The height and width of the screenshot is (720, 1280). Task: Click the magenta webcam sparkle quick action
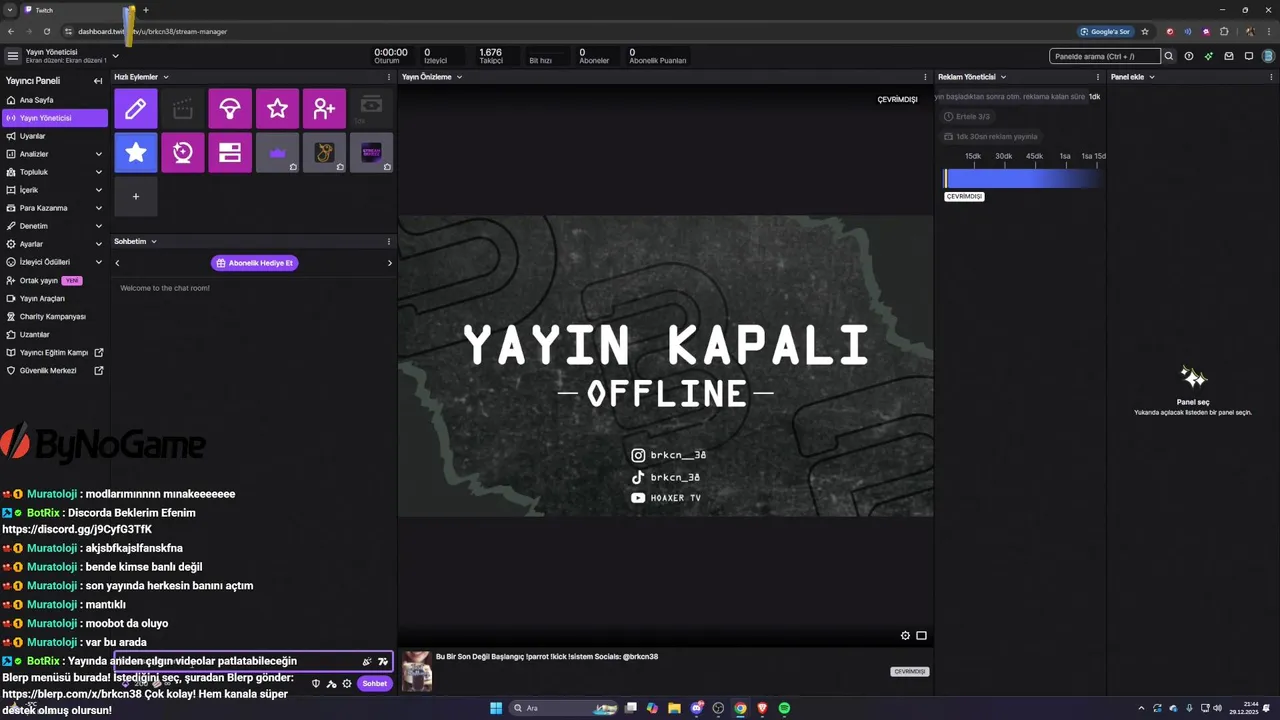pyautogui.click(x=183, y=152)
